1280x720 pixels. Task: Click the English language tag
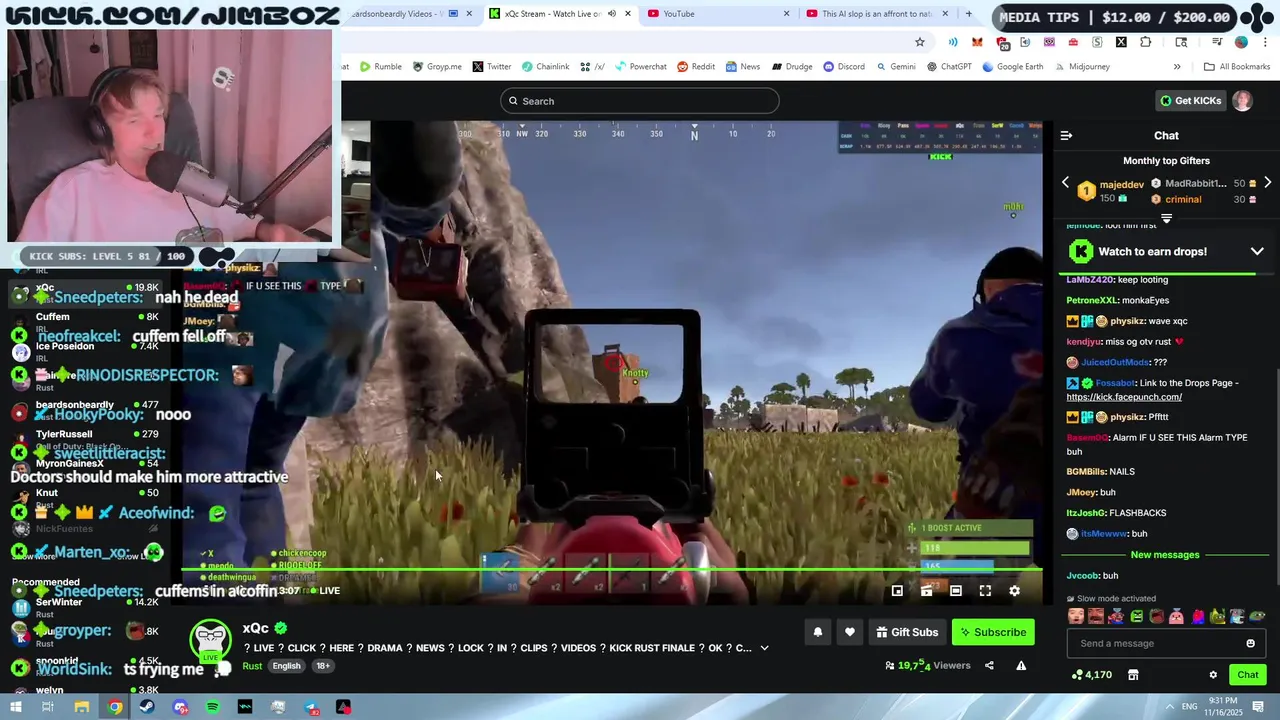[287, 666]
